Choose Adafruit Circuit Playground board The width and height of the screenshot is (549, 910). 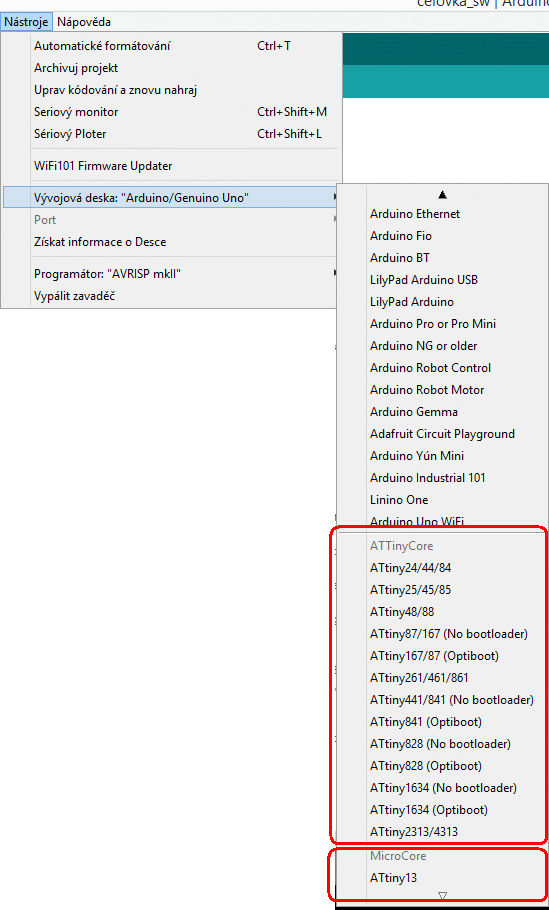tap(442, 435)
